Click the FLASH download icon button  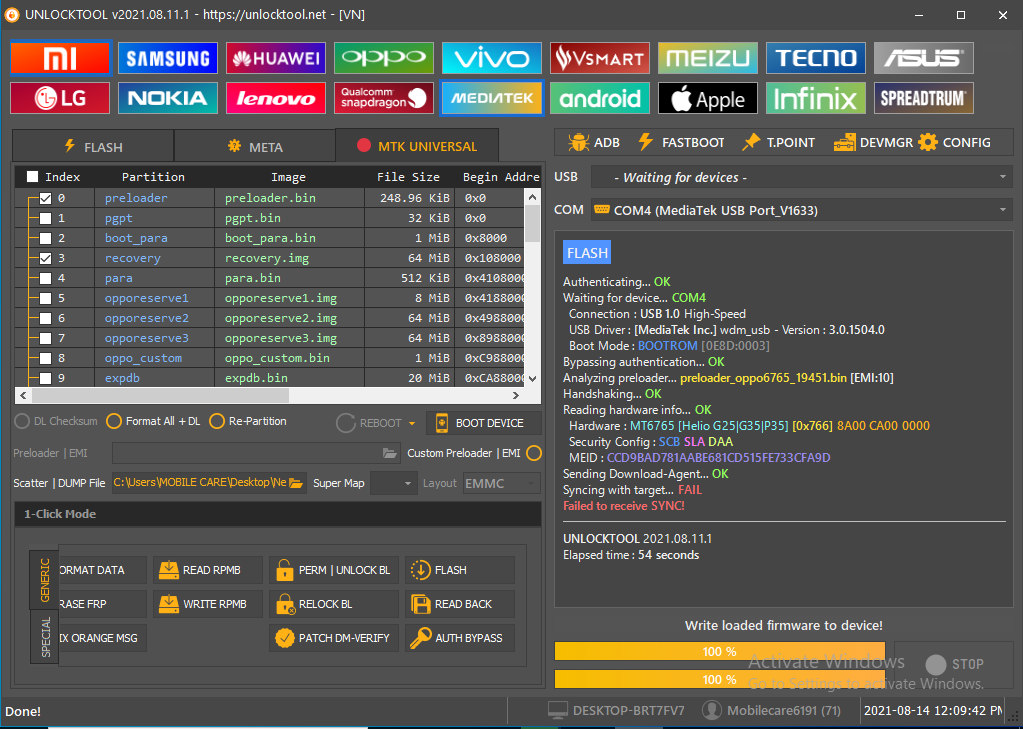459,570
